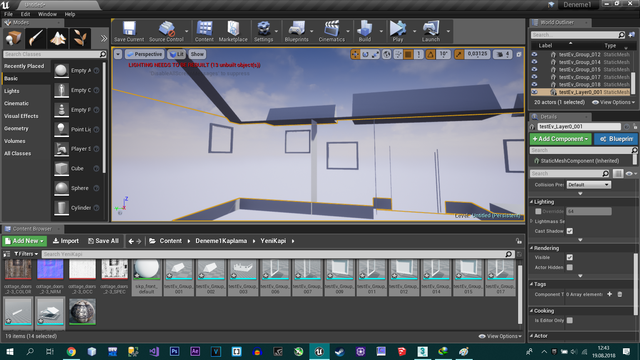Select Place mode cube icon
640x360 pixels.
point(13,38)
